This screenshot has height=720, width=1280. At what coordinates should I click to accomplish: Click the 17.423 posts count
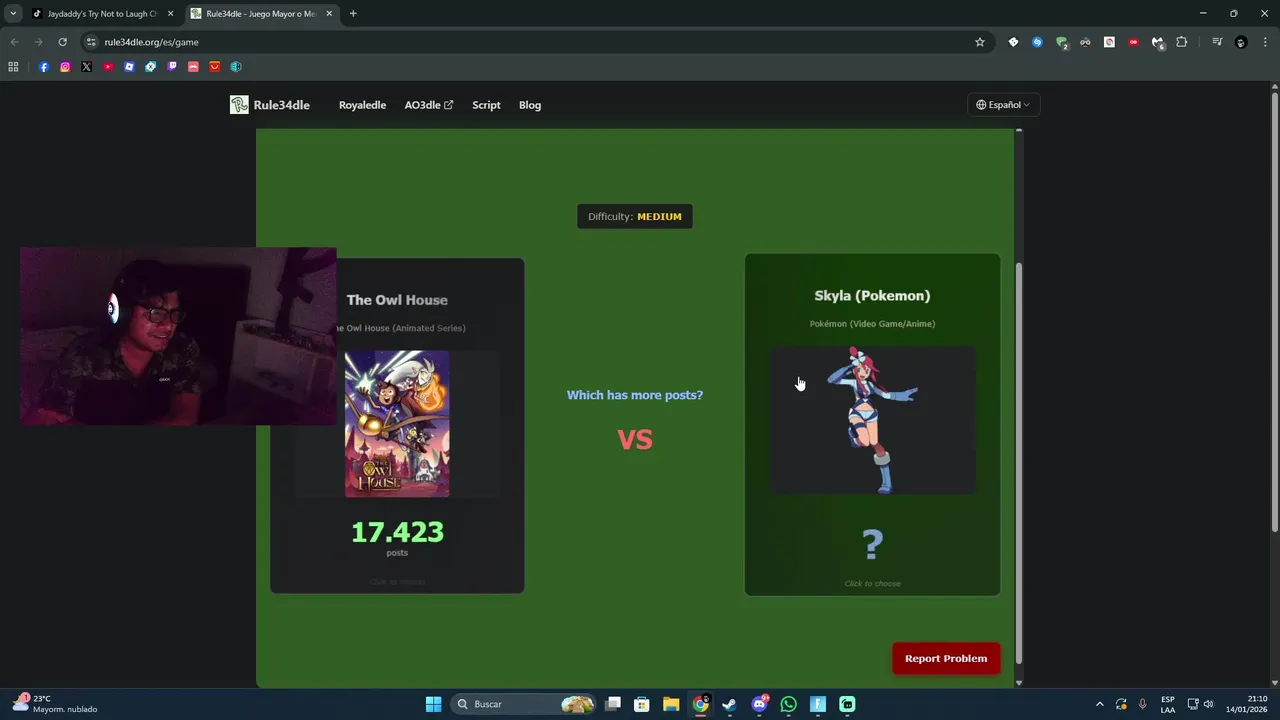pos(397,532)
